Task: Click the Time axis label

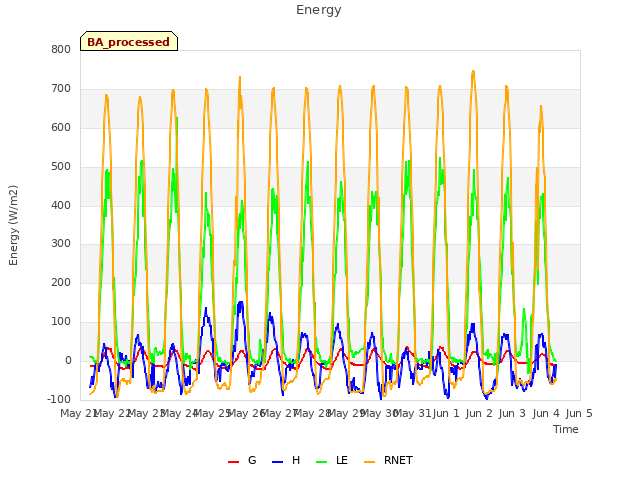Action: [x=566, y=429]
